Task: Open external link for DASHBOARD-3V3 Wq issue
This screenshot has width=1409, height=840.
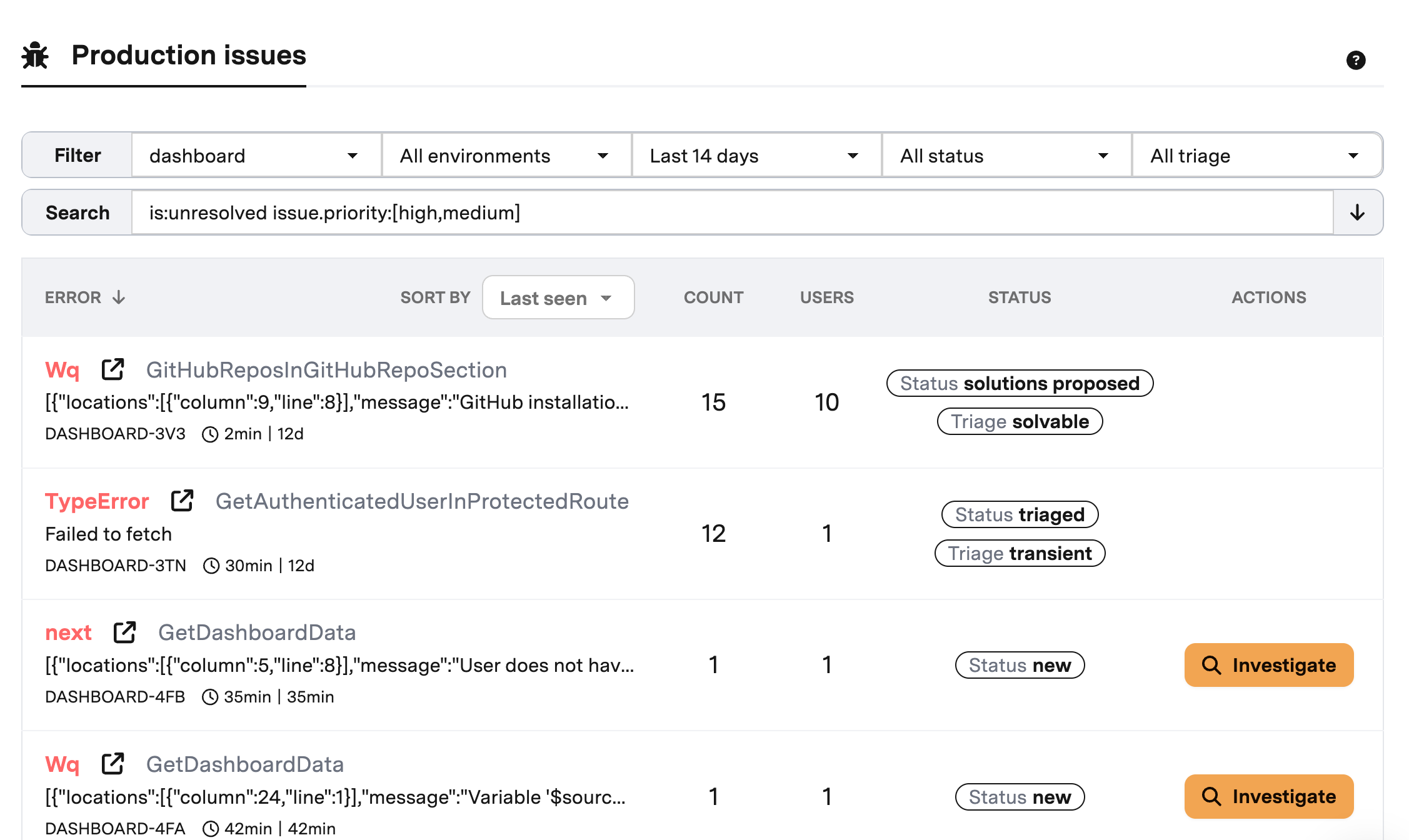Action: click(x=113, y=369)
